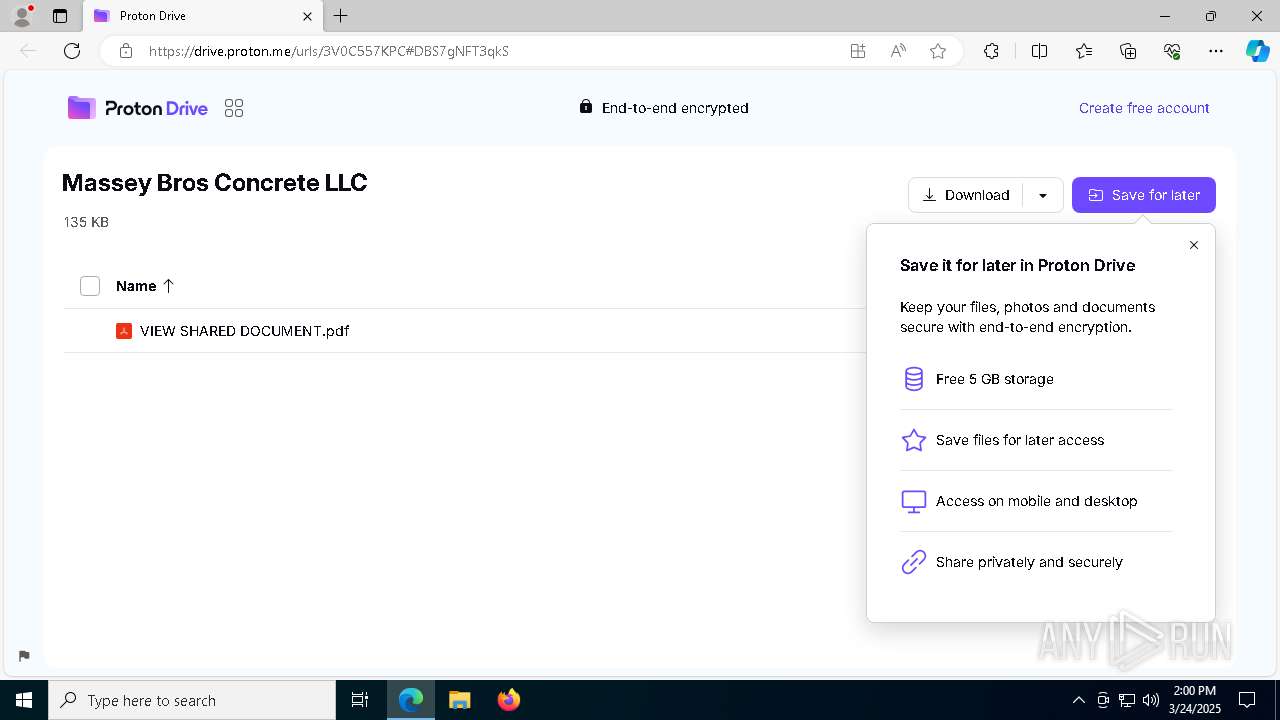View site information padlock
The height and width of the screenshot is (720, 1280).
[x=125, y=51]
